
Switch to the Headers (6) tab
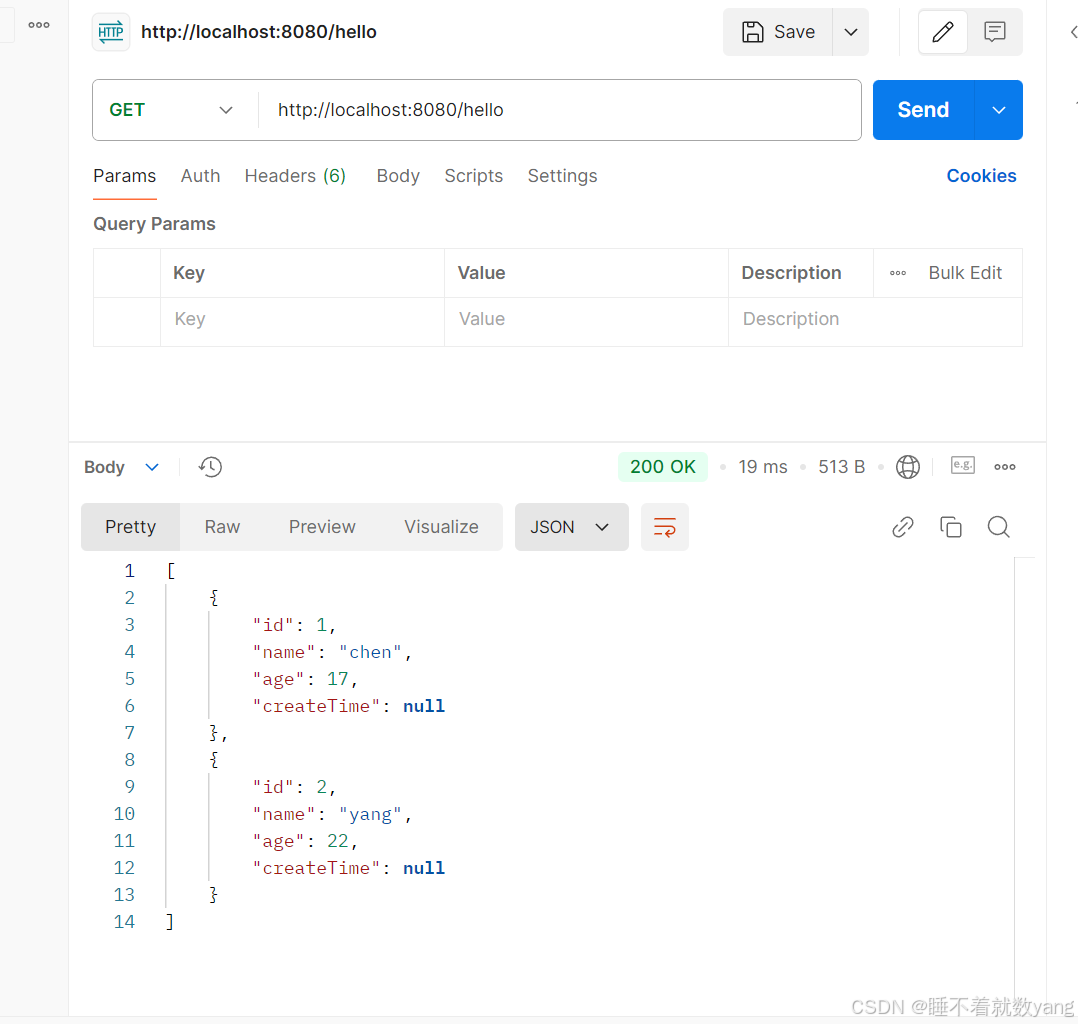[x=294, y=175]
